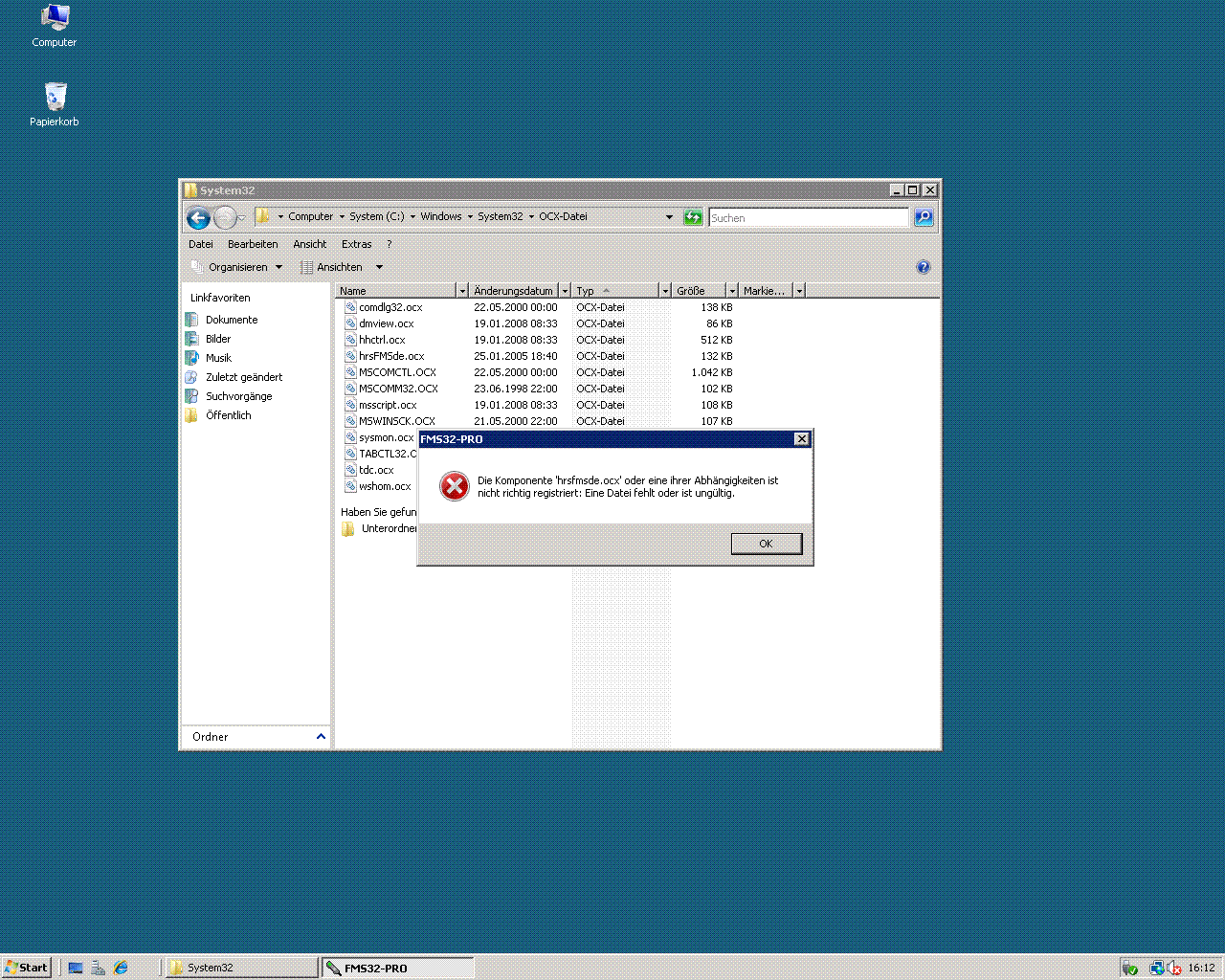The width and height of the screenshot is (1225, 980).
Task: Expand the Ansichten views dropdown arrow
Action: point(379,267)
